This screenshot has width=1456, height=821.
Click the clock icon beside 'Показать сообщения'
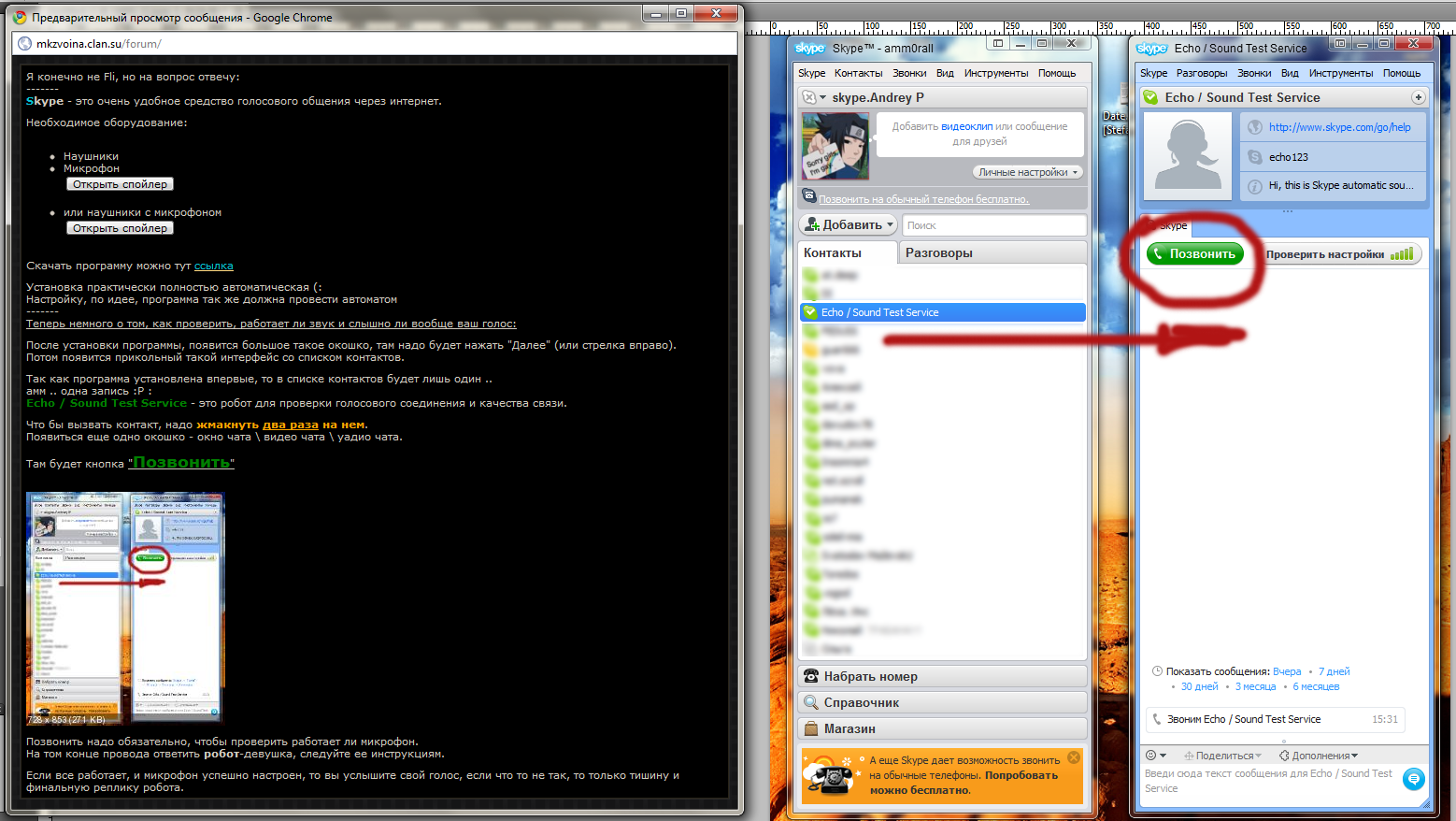pos(1157,671)
